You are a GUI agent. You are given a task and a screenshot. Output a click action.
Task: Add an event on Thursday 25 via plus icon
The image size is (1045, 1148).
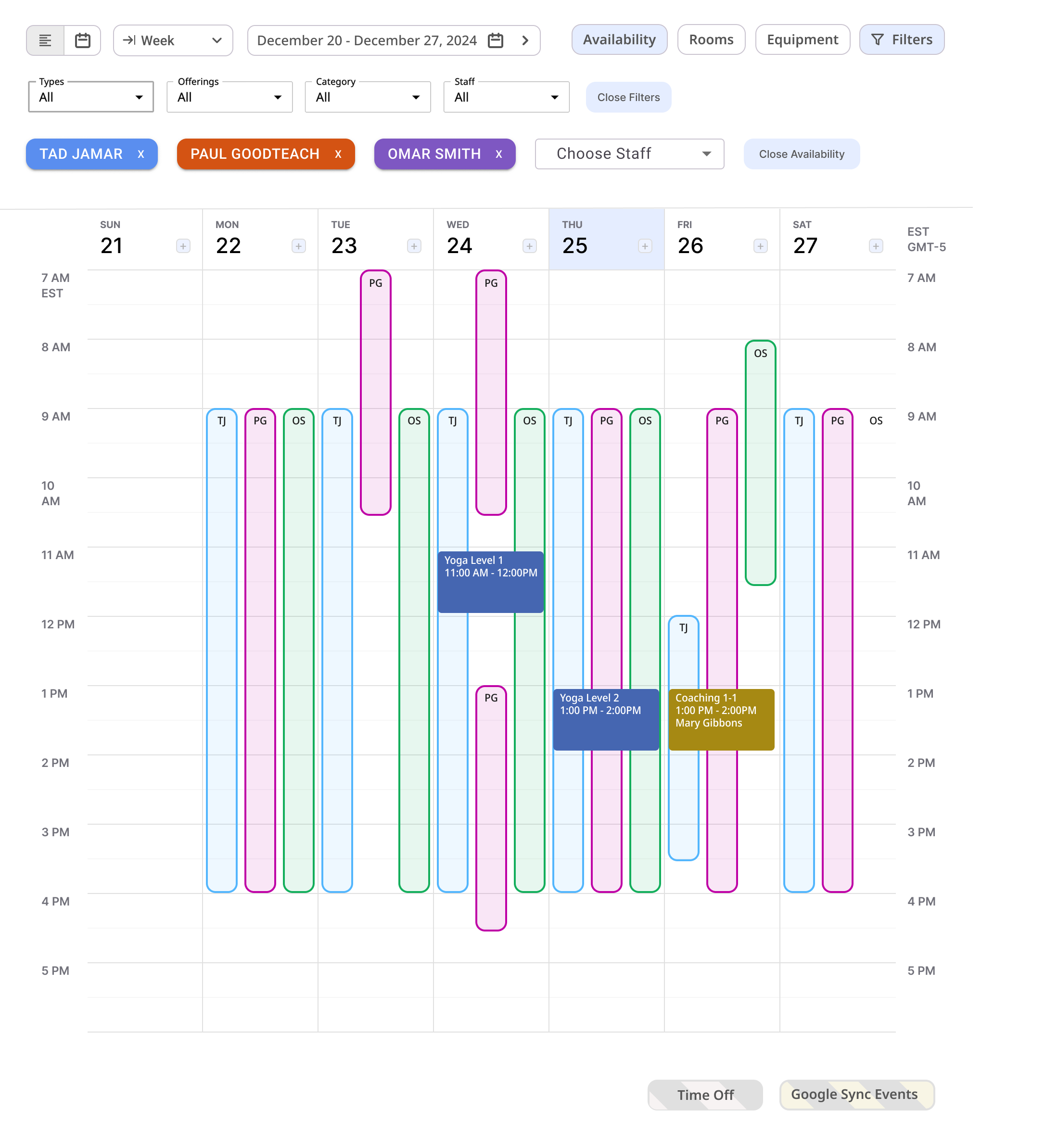[x=645, y=246]
